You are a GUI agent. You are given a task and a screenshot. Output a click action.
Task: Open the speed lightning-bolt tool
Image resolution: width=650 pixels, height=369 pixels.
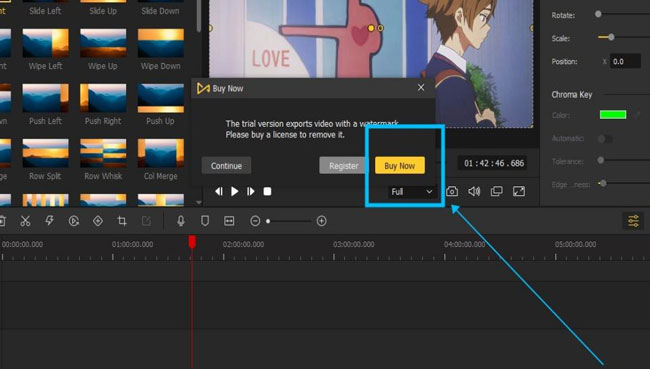(x=49, y=221)
